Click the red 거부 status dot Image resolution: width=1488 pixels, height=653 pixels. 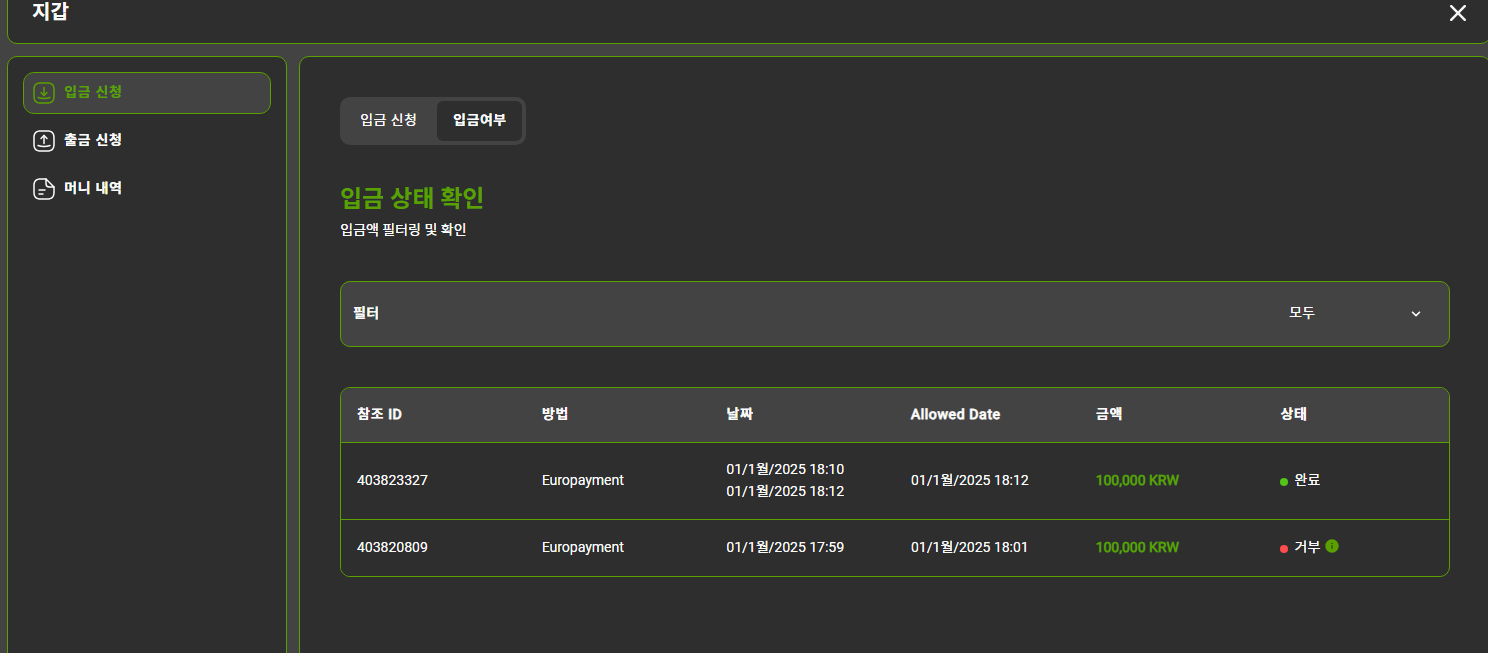[x=1284, y=549]
